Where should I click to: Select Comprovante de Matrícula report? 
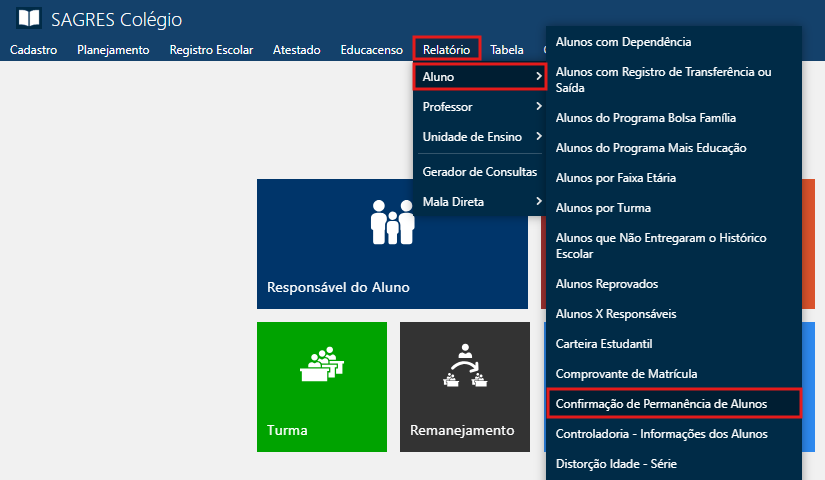pyautogui.click(x=626, y=374)
